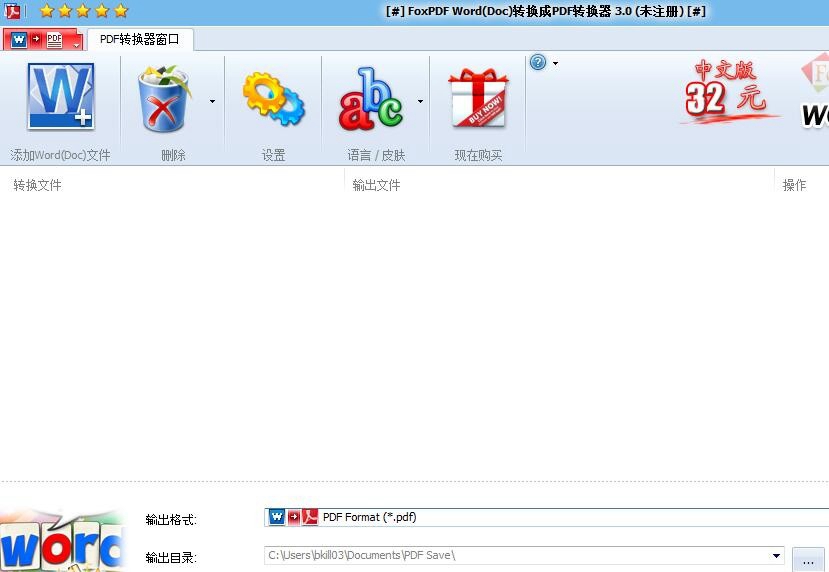Click the recycle bin delete icon
This screenshot has width=829, height=572.
[163, 98]
